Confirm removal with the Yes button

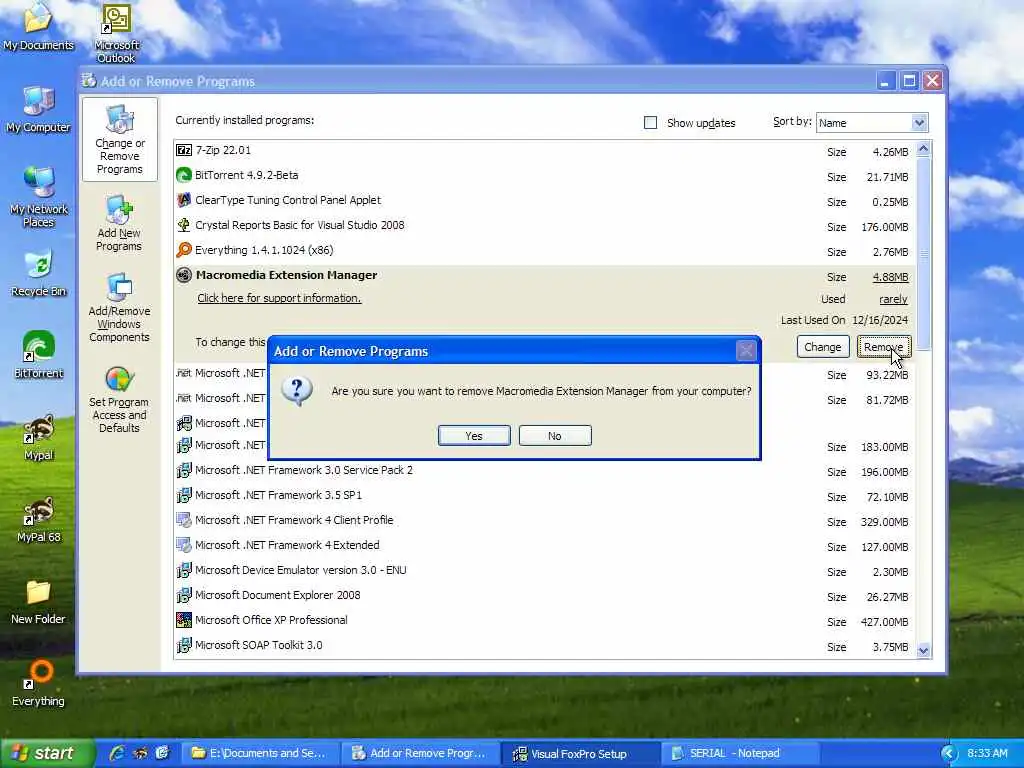[x=474, y=436]
